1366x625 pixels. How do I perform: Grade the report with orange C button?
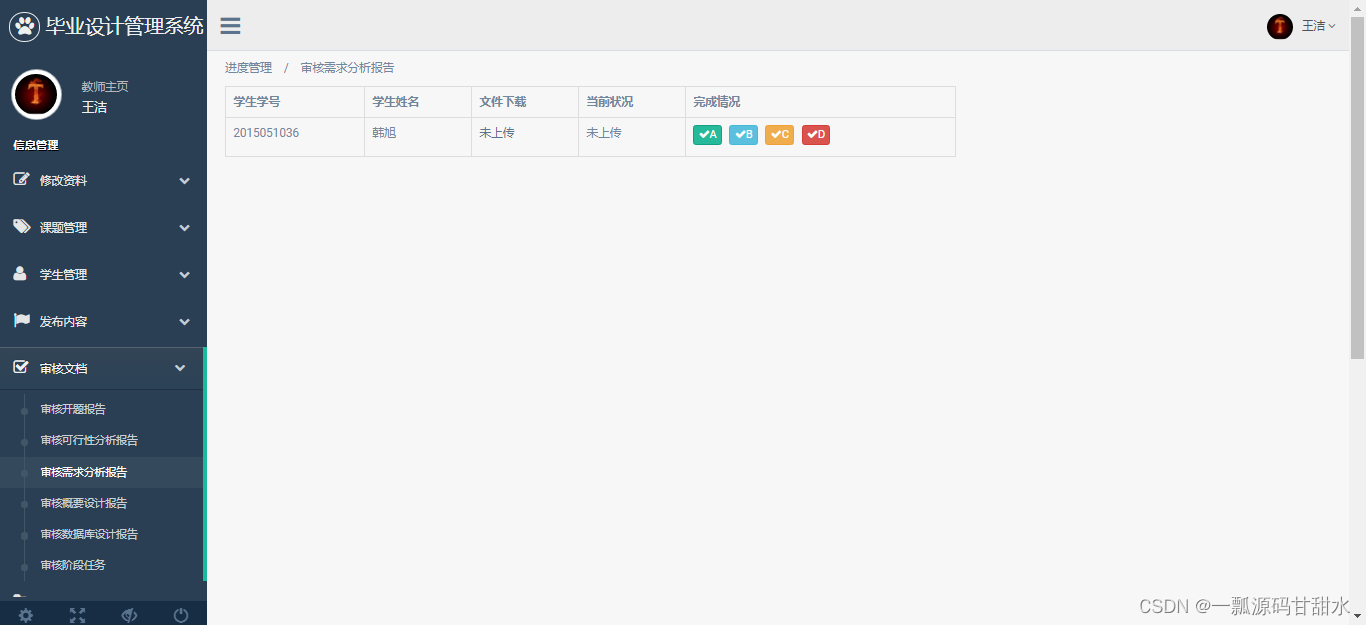[x=779, y=135]
